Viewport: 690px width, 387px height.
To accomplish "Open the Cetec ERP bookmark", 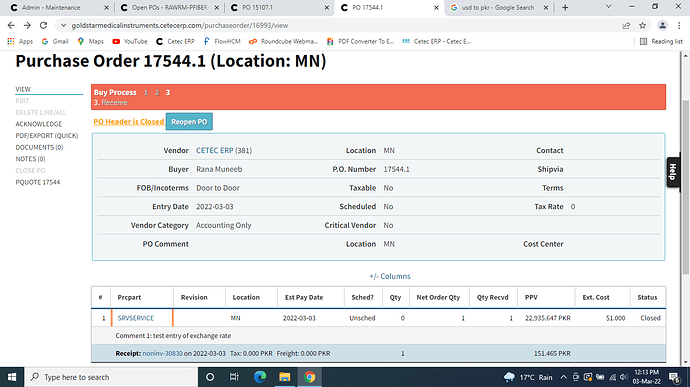I will [175, 41].
